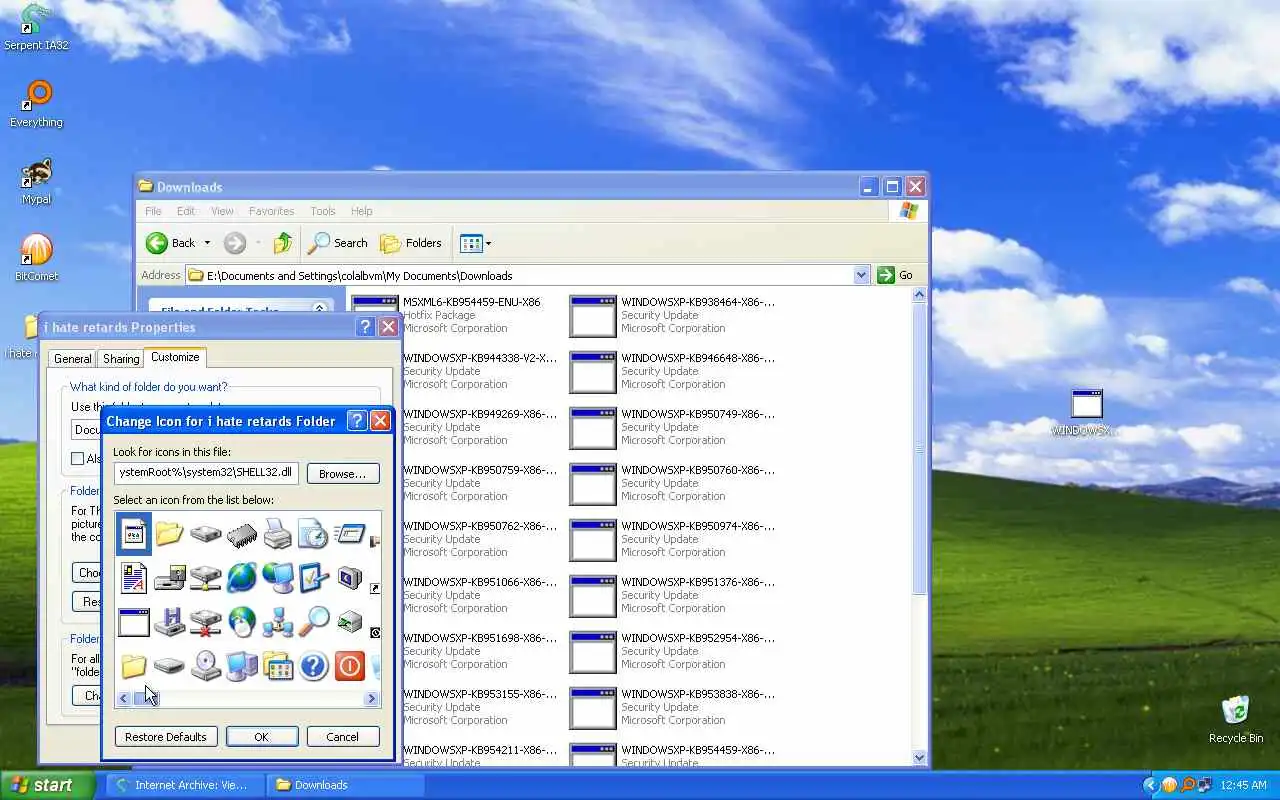Click the icon file path field
Image resolution: width=1280 pixels, height=800 pixels.
[x=206, y=473]
